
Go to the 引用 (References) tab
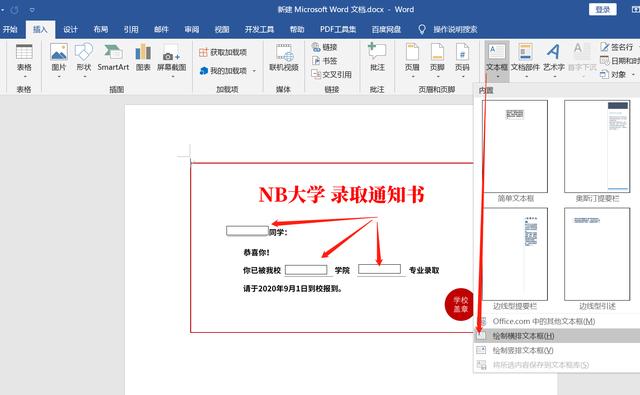(131, 29)
